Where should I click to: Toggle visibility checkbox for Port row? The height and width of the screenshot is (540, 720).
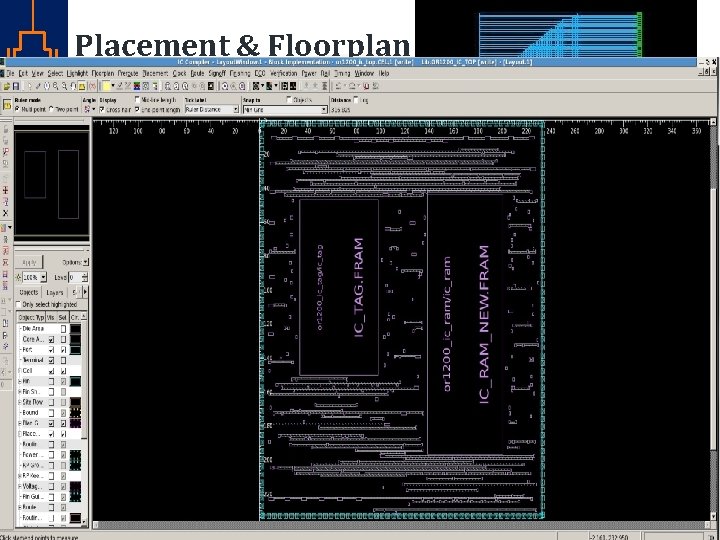51,350
